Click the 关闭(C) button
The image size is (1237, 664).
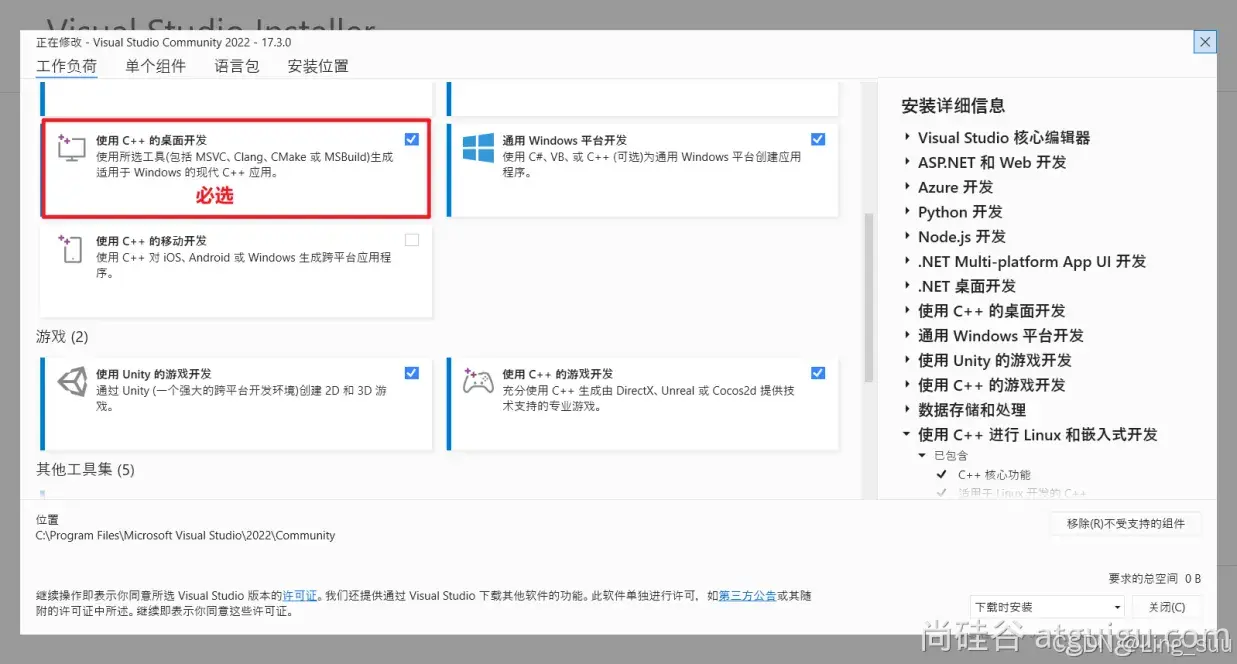(1167, 607)
